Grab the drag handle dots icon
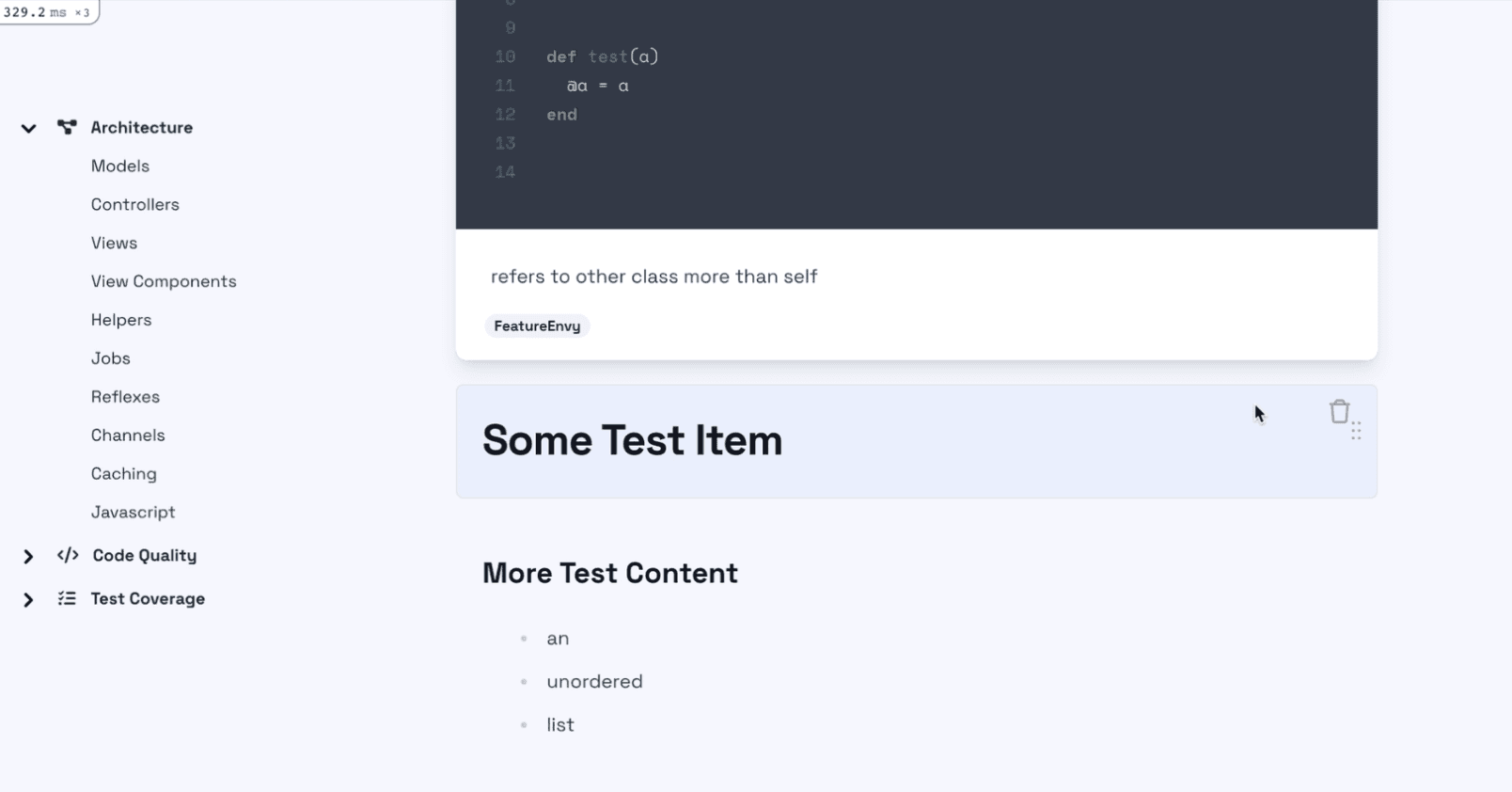Viewport: 1512px width, 792px height. tap(1356, 432)
